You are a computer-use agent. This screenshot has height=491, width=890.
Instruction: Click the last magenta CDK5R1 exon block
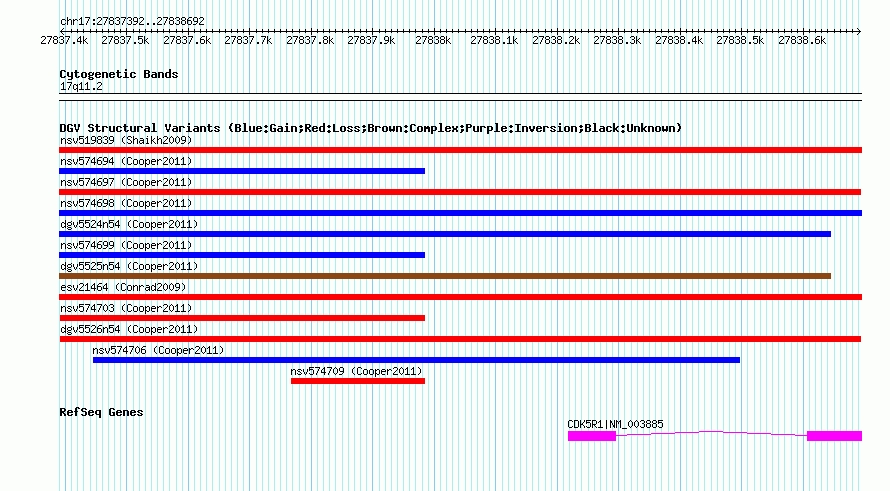tap(834, 436)
